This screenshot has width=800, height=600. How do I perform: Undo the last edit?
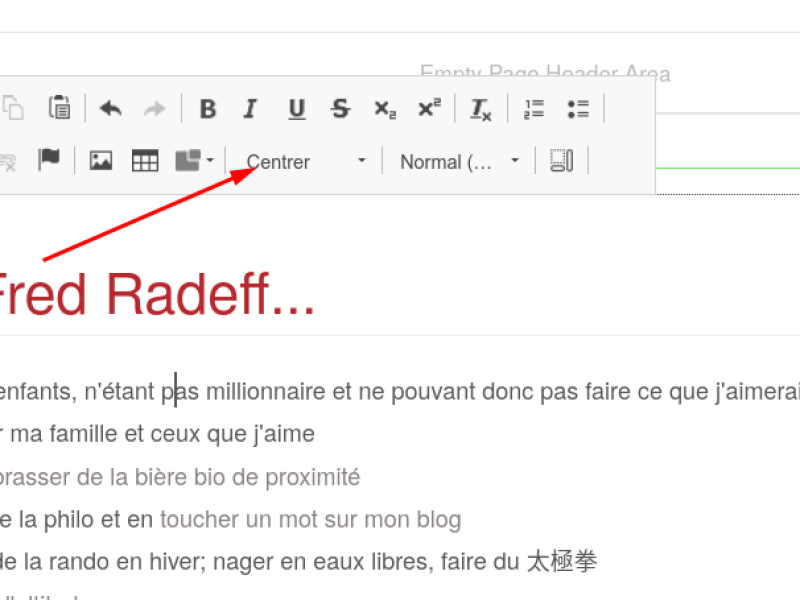(111, 109)
